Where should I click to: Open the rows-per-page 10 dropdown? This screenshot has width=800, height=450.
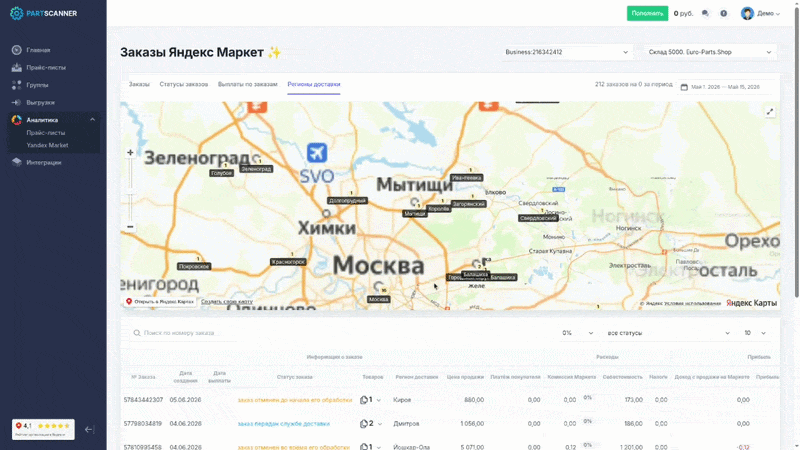755,333
